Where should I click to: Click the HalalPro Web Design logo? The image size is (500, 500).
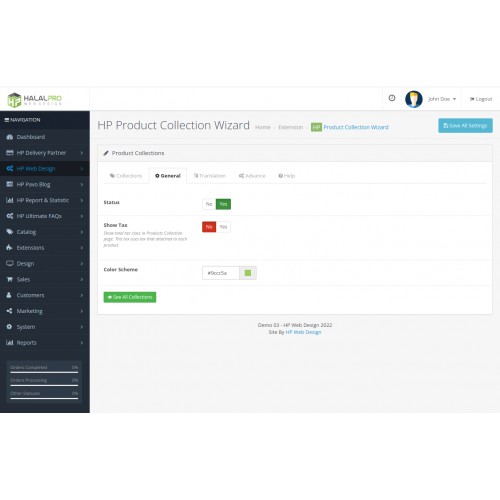point(35,100)
